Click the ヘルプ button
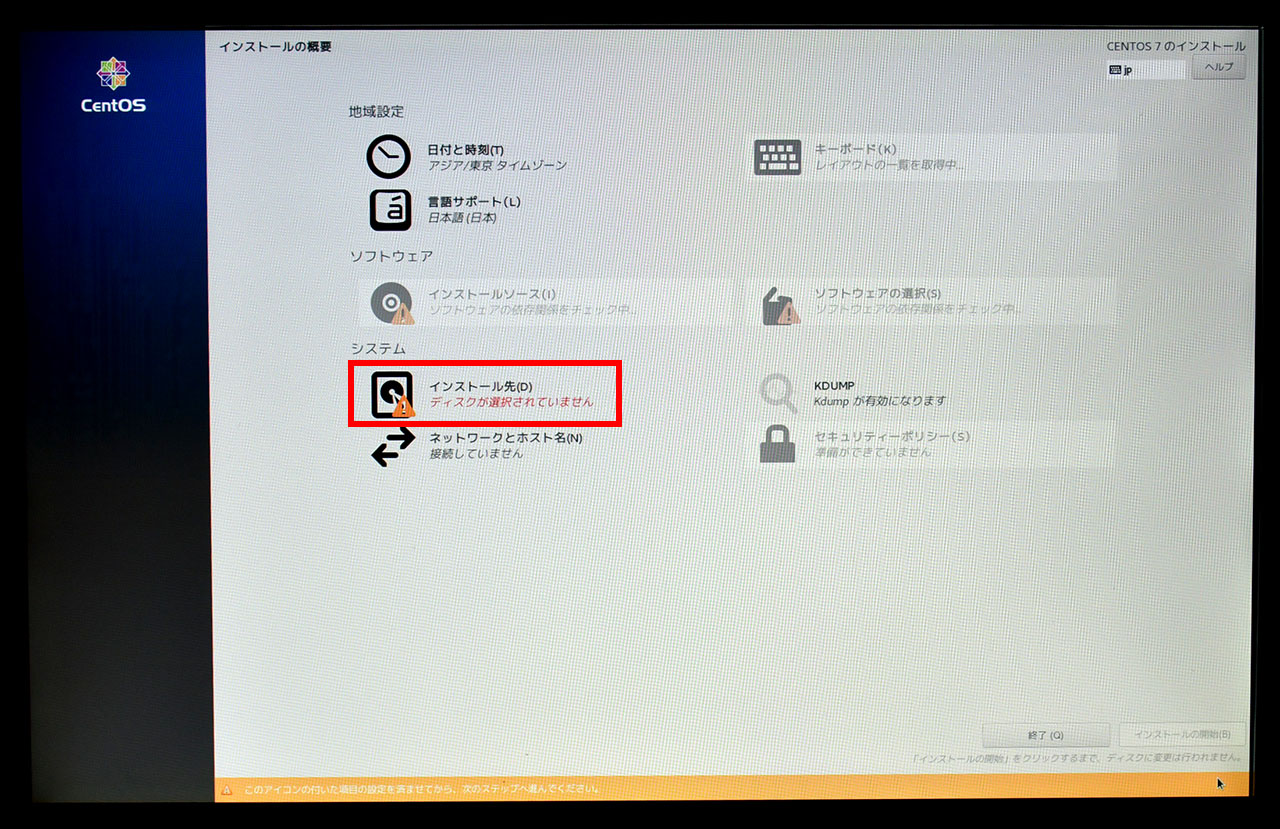This screenshot has height=829, width=1280. (x=1218, y=68)
